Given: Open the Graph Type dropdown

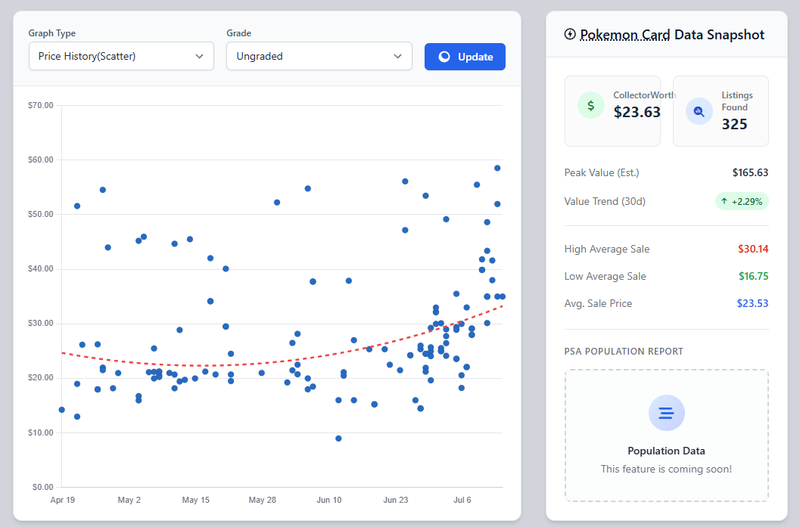Looking at the screenshot, I should tap(121, 56).
